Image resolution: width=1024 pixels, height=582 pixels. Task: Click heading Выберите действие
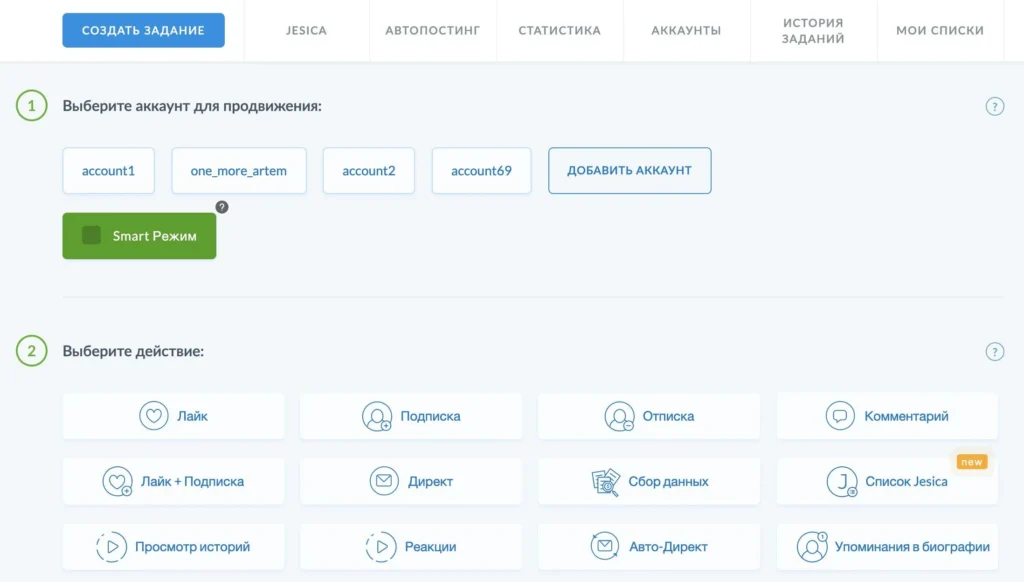click(x=133, y=351)
